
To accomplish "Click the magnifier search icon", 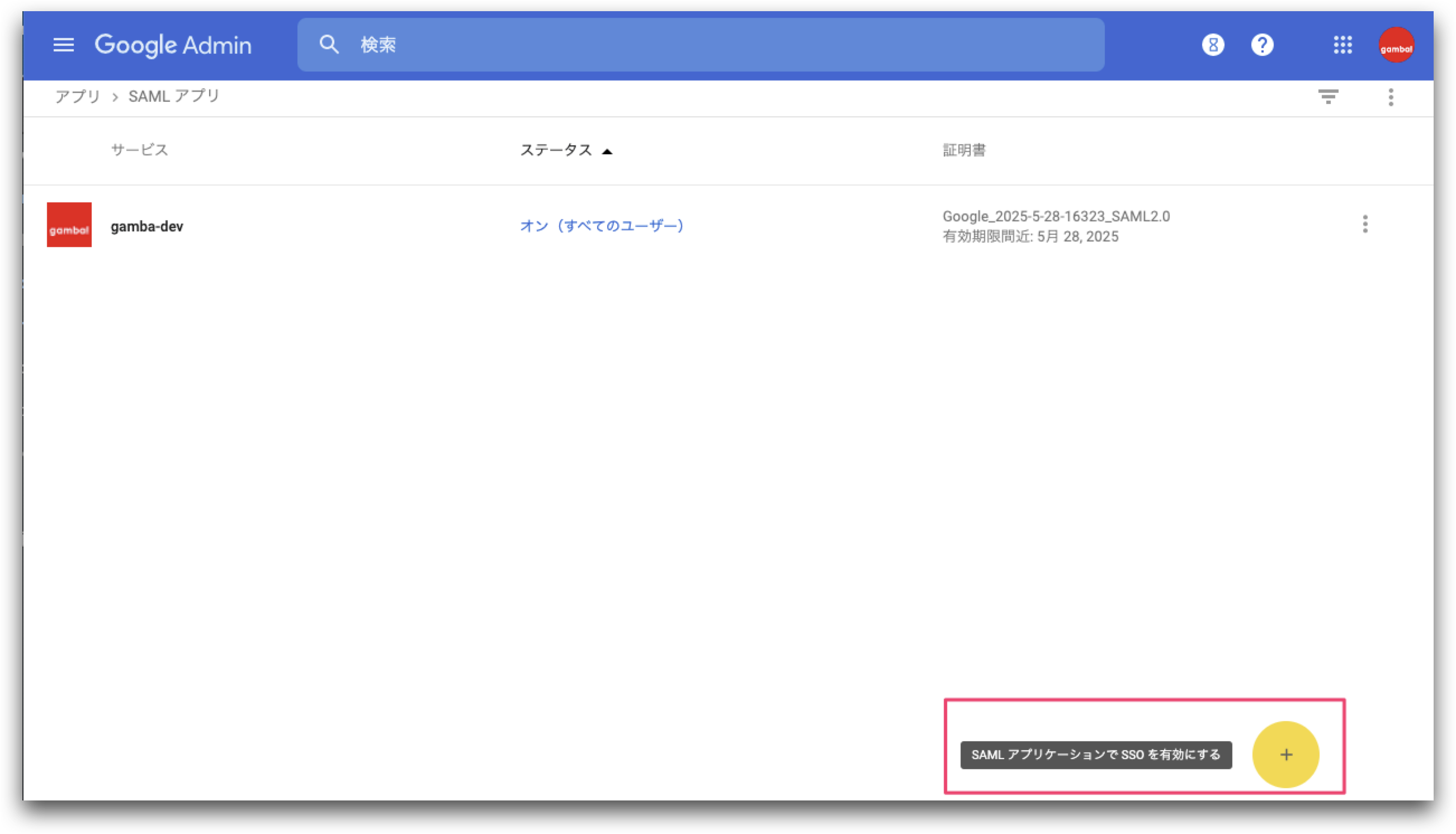I will click(329, 44).
